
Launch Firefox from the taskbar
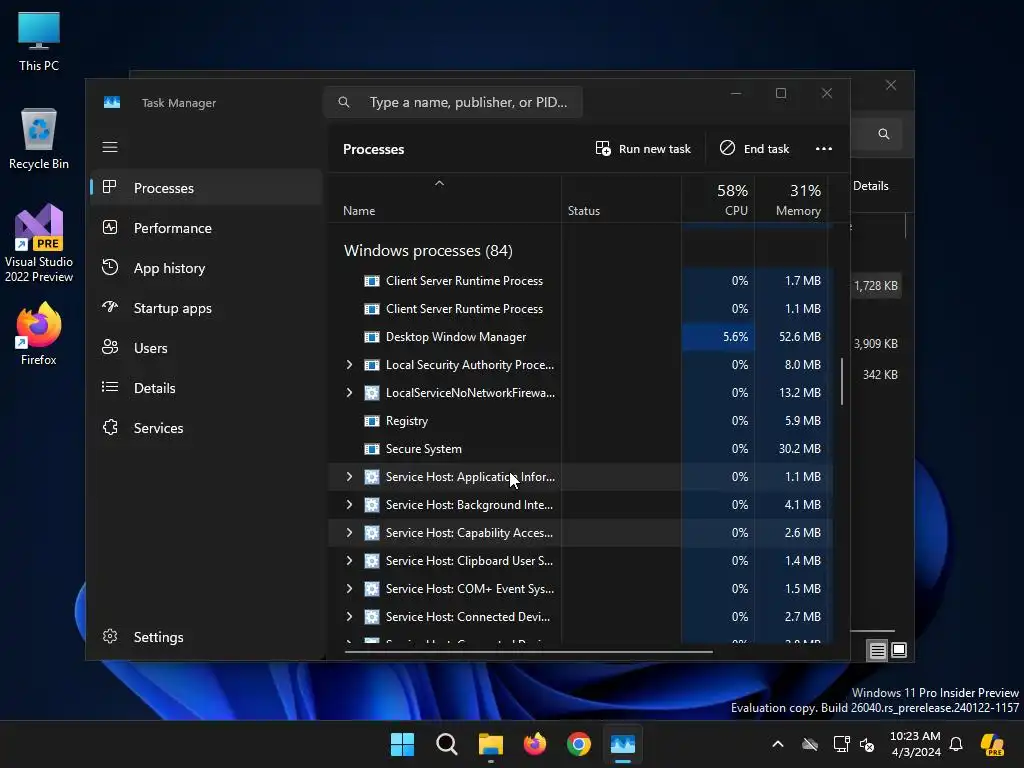click(535, 744)
